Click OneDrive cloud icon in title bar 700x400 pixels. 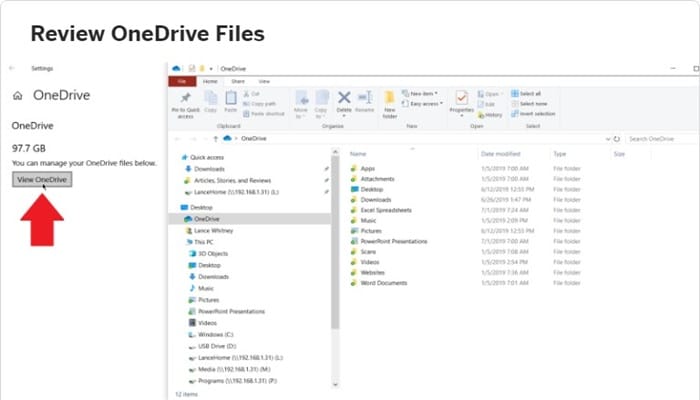(176, 68)
